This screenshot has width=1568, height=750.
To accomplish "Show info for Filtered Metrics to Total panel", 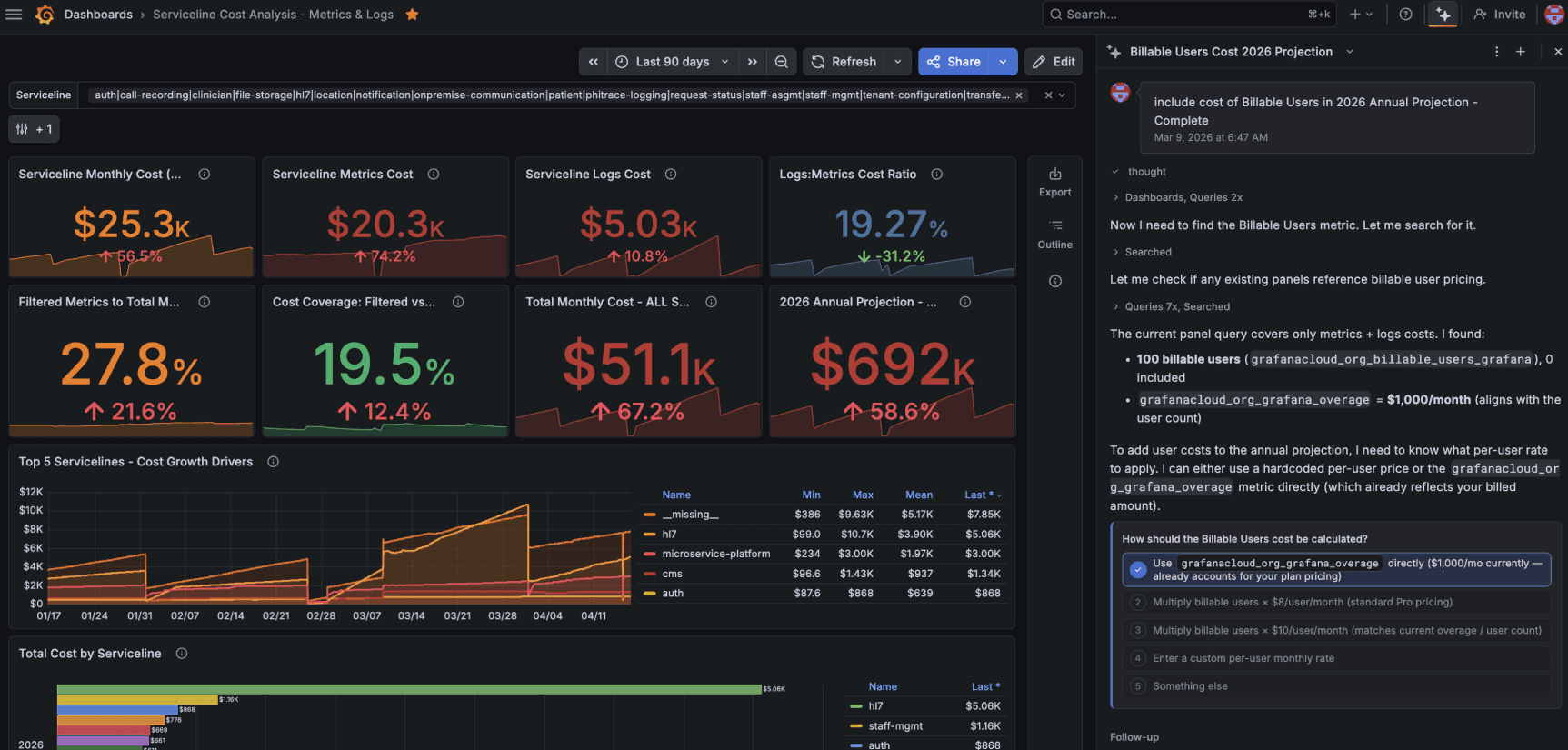I will coord(205,302).
